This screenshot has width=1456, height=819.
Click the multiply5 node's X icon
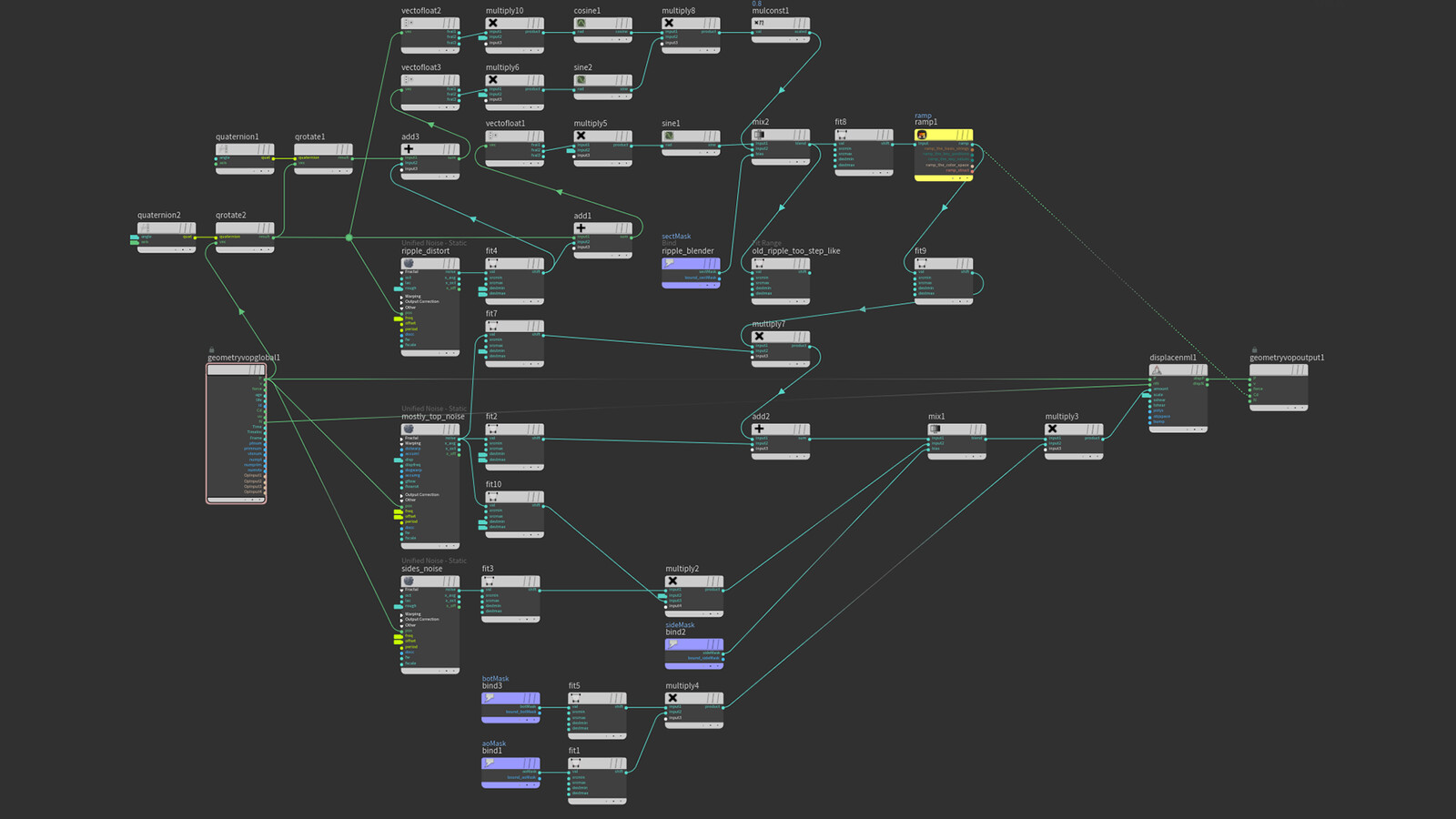click(581, 136)
